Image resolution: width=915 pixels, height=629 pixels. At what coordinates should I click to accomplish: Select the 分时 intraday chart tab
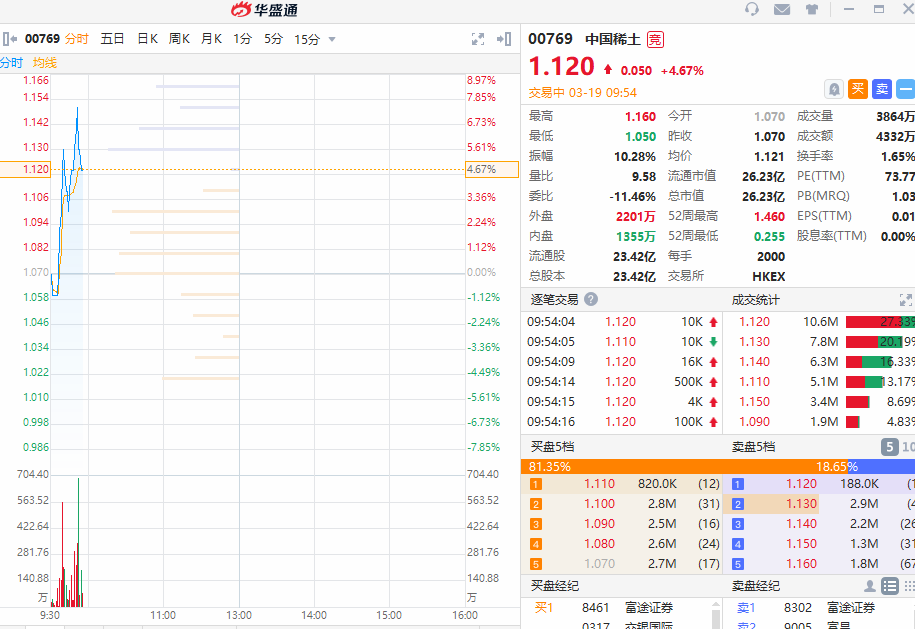pos(76,39)
